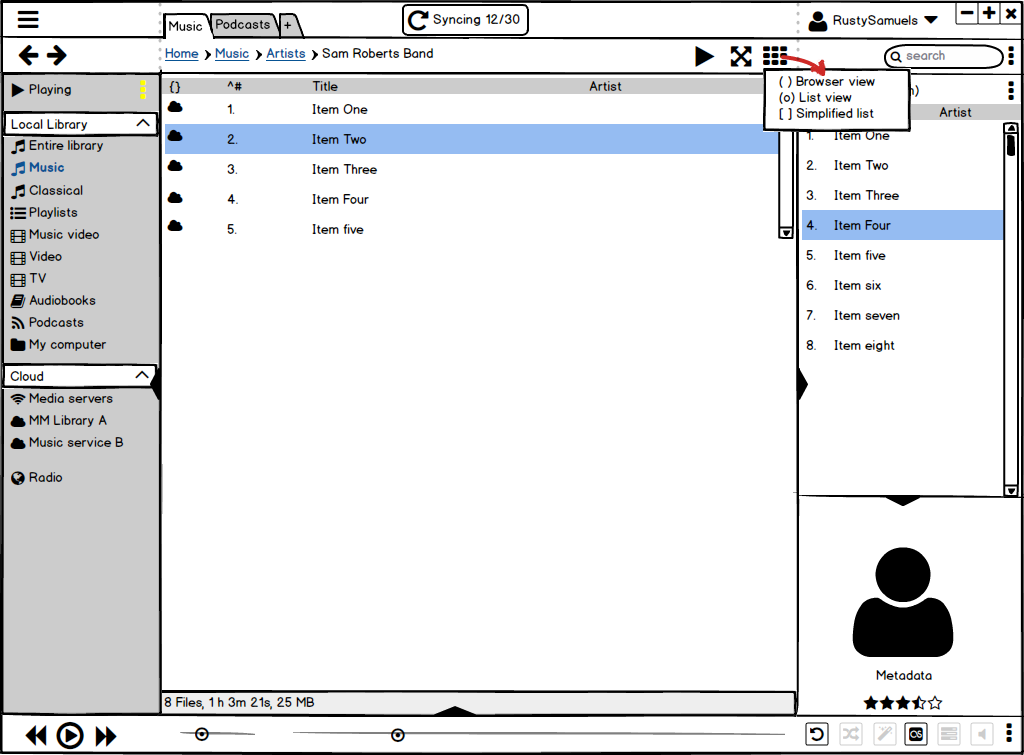Viewport: 1024px width, 755px height.
Task: Collapse the Cloud section
Action: tap(143, 376)
